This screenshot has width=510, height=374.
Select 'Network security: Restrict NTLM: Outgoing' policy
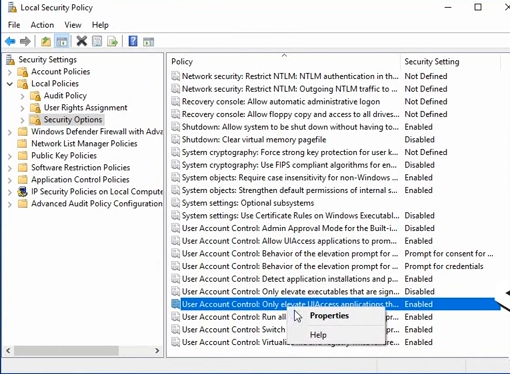(289, 89)
